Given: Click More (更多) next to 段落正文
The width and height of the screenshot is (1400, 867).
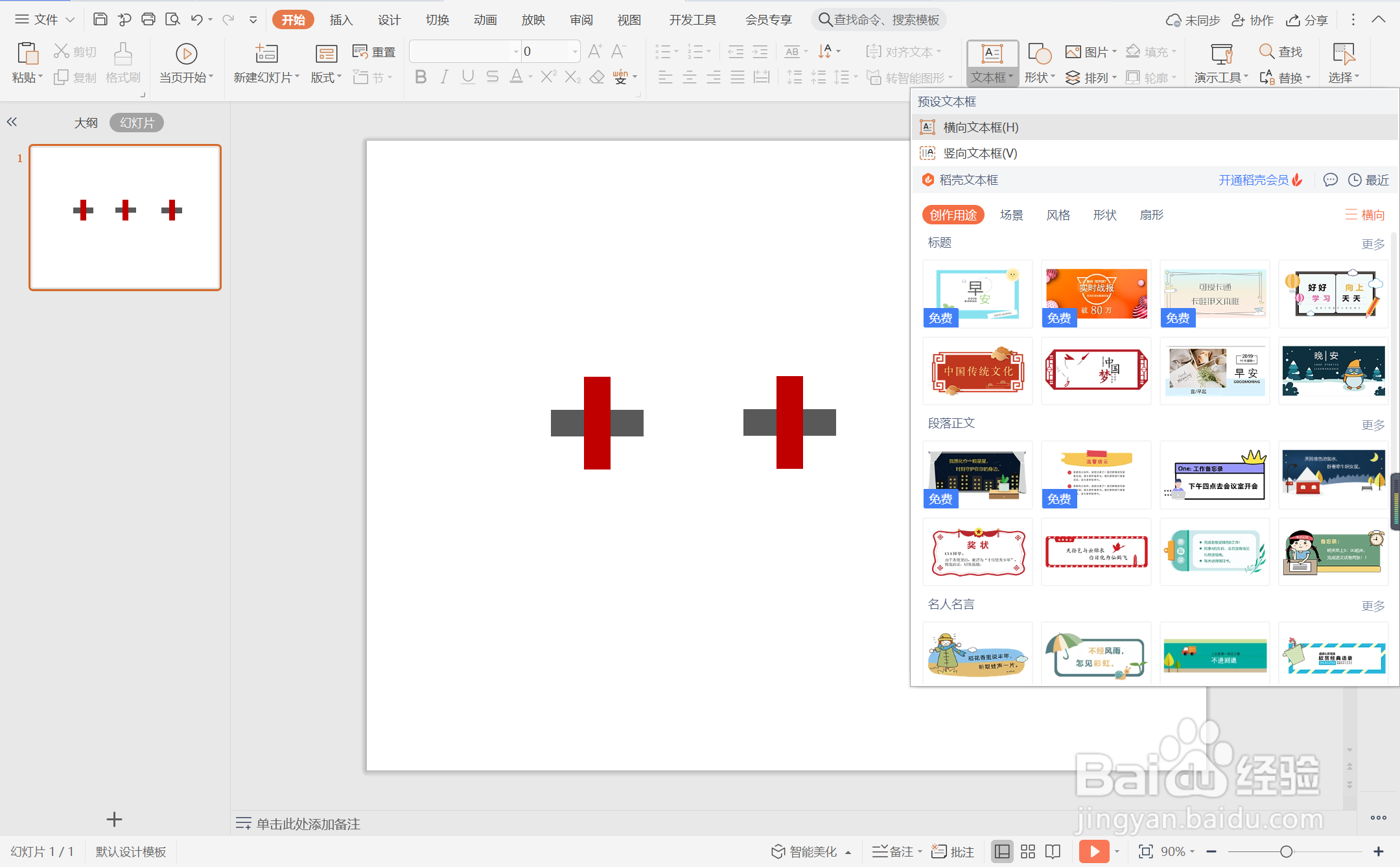Looking at the screenshot, I should click(1373, 425).
